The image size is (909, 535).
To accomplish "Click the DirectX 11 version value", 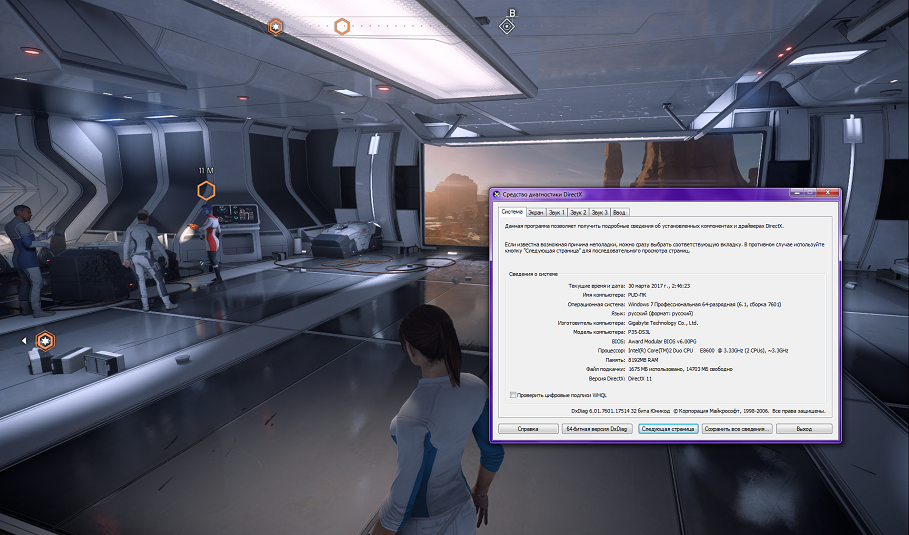I will pyautogui.click(x=640, y=378).
